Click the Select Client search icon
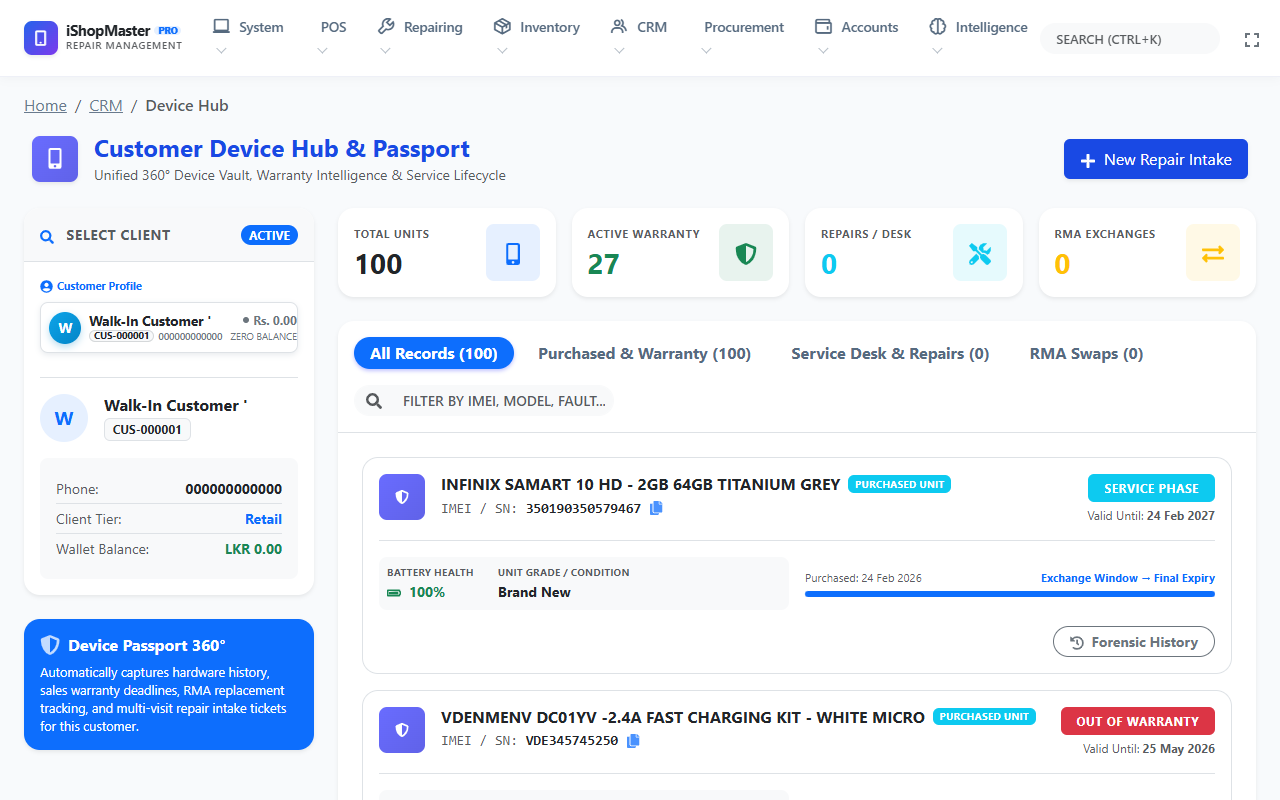1280x800 pixels. [x=46, y=236]
